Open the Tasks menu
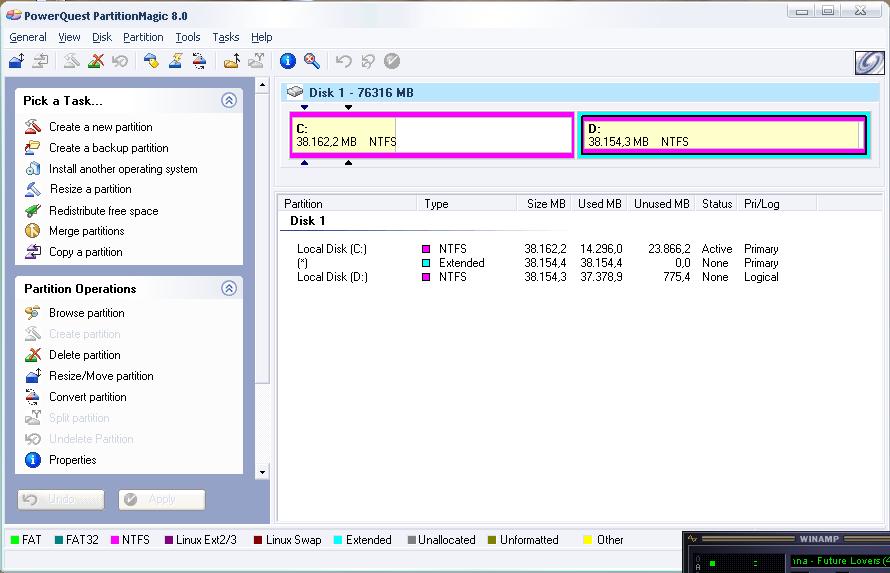 pyautogui.click(x=226, y=37)
